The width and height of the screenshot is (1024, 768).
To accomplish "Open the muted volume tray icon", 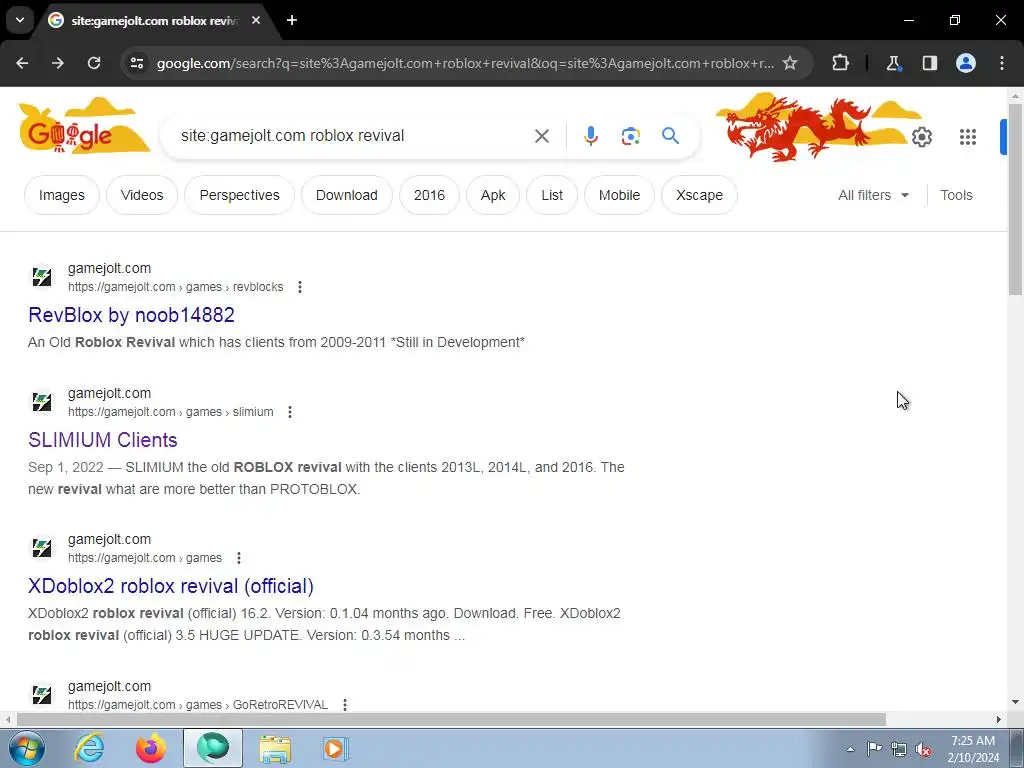I will pyautogui.click(x=923, y=749).
